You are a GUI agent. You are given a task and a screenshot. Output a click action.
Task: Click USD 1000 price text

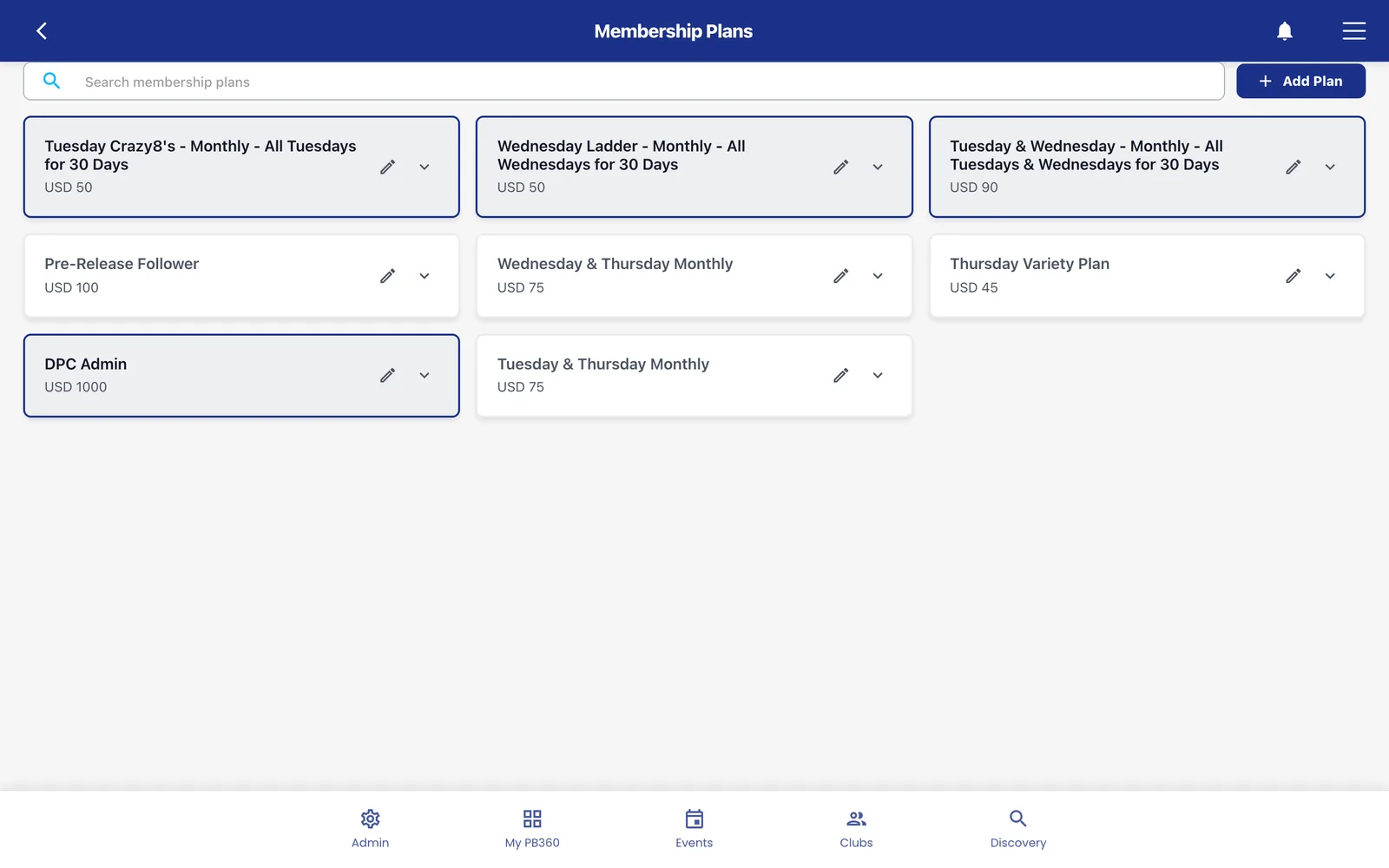76,387
